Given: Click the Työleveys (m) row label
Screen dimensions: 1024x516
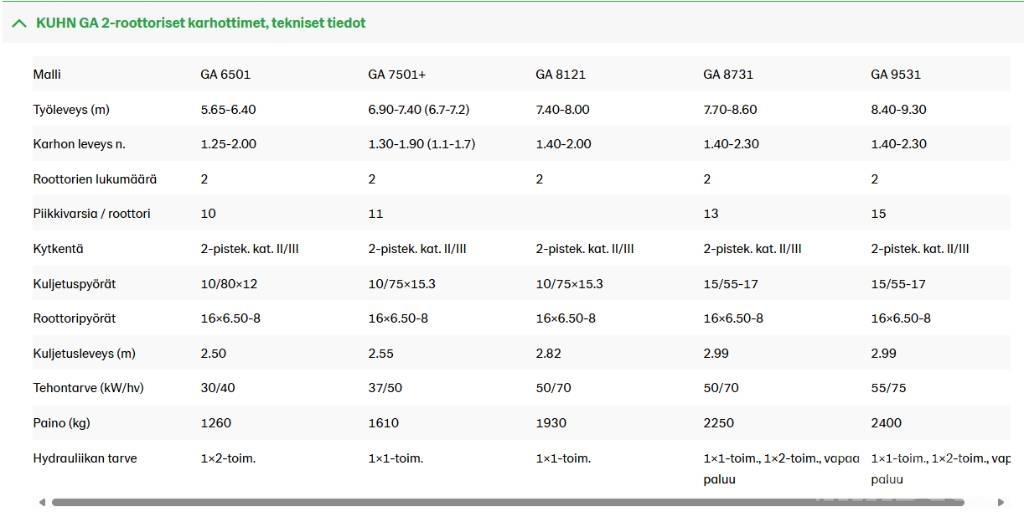Looking at the screenshot, I should tap(71, 110).
